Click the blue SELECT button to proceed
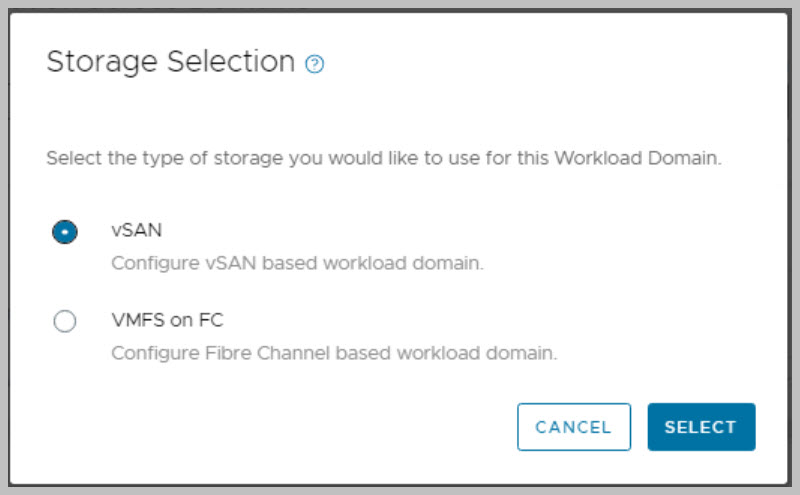Viewport: 800px width, 495px height. pos(700,427)
